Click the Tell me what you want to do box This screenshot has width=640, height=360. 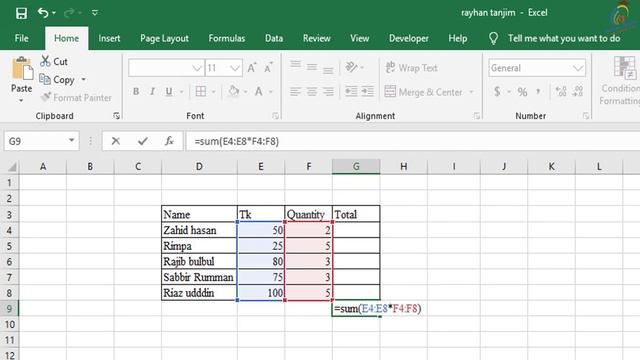point(564,38)
